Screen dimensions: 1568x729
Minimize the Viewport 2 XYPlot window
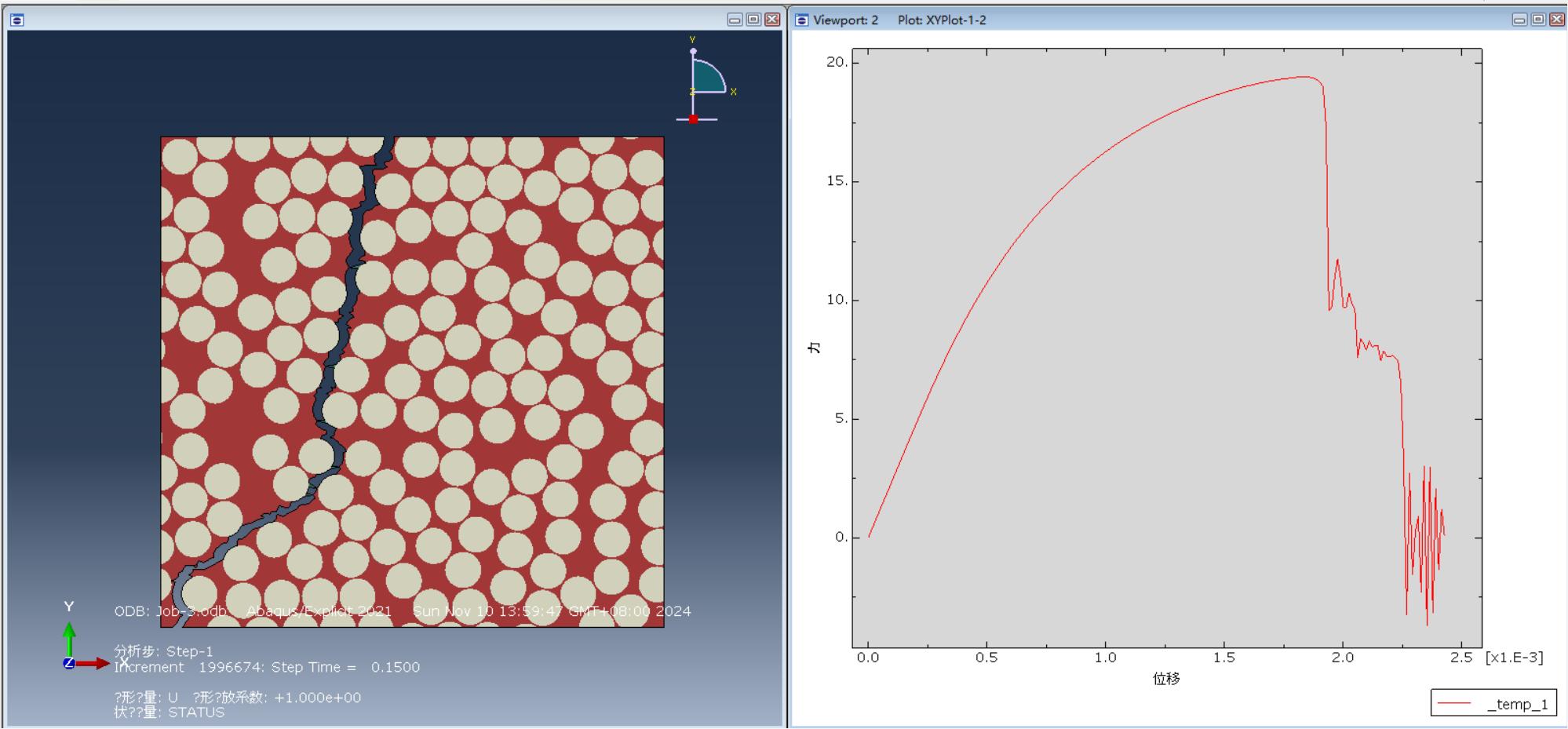1520,20
